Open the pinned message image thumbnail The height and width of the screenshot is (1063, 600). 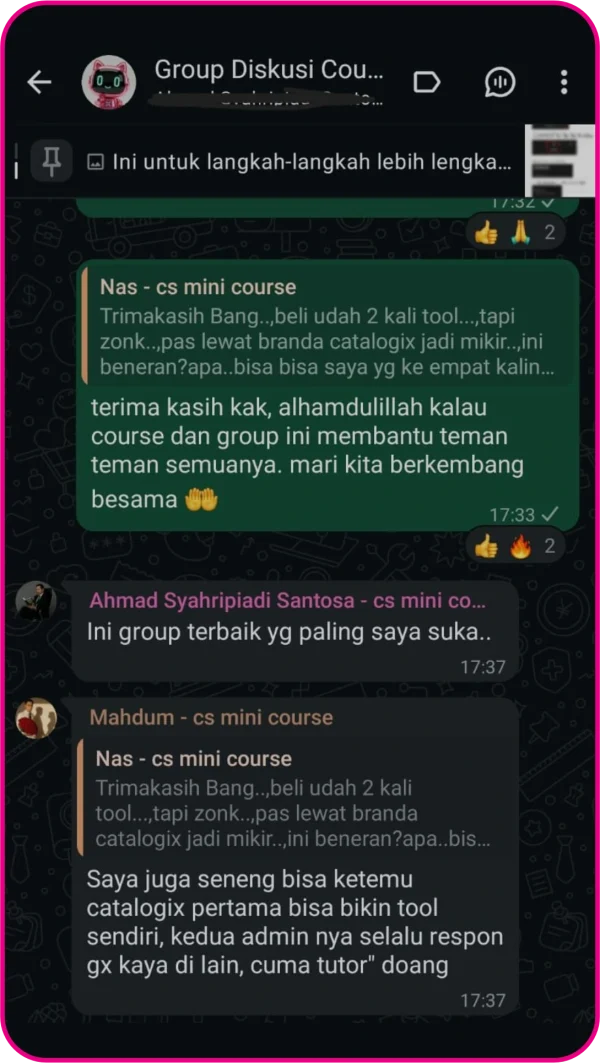tap(559, 161)
